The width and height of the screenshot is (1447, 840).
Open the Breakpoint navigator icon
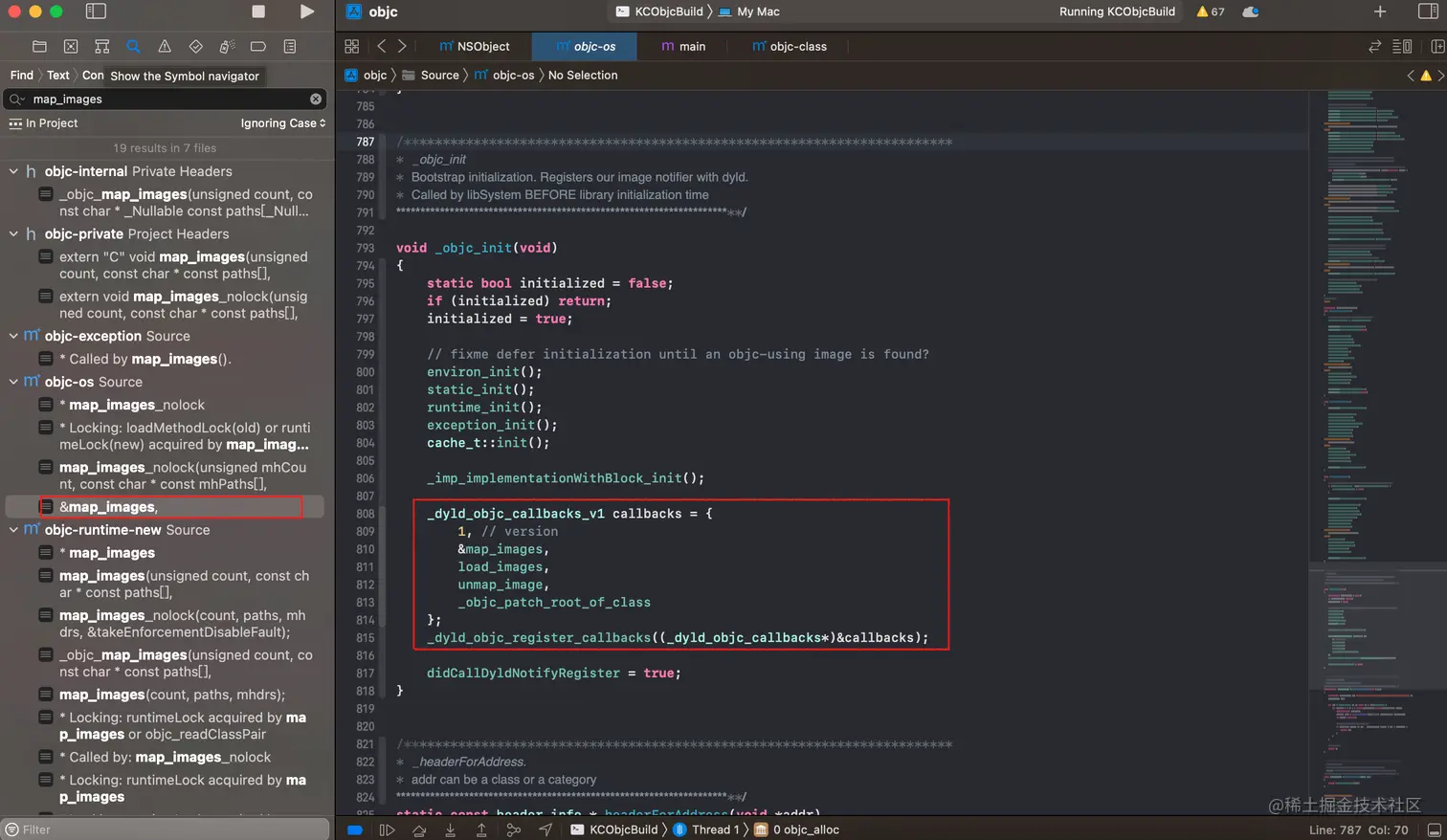pyautogui.click(x=258, y=46)
